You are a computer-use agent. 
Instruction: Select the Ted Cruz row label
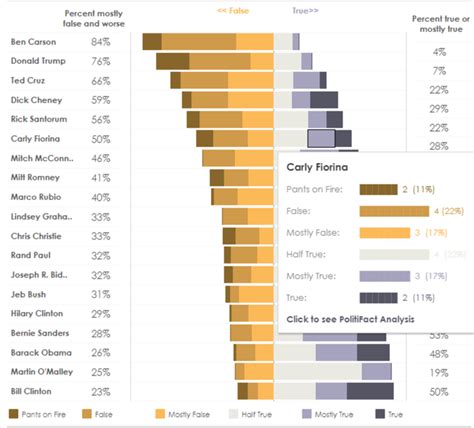coord(28,80)
